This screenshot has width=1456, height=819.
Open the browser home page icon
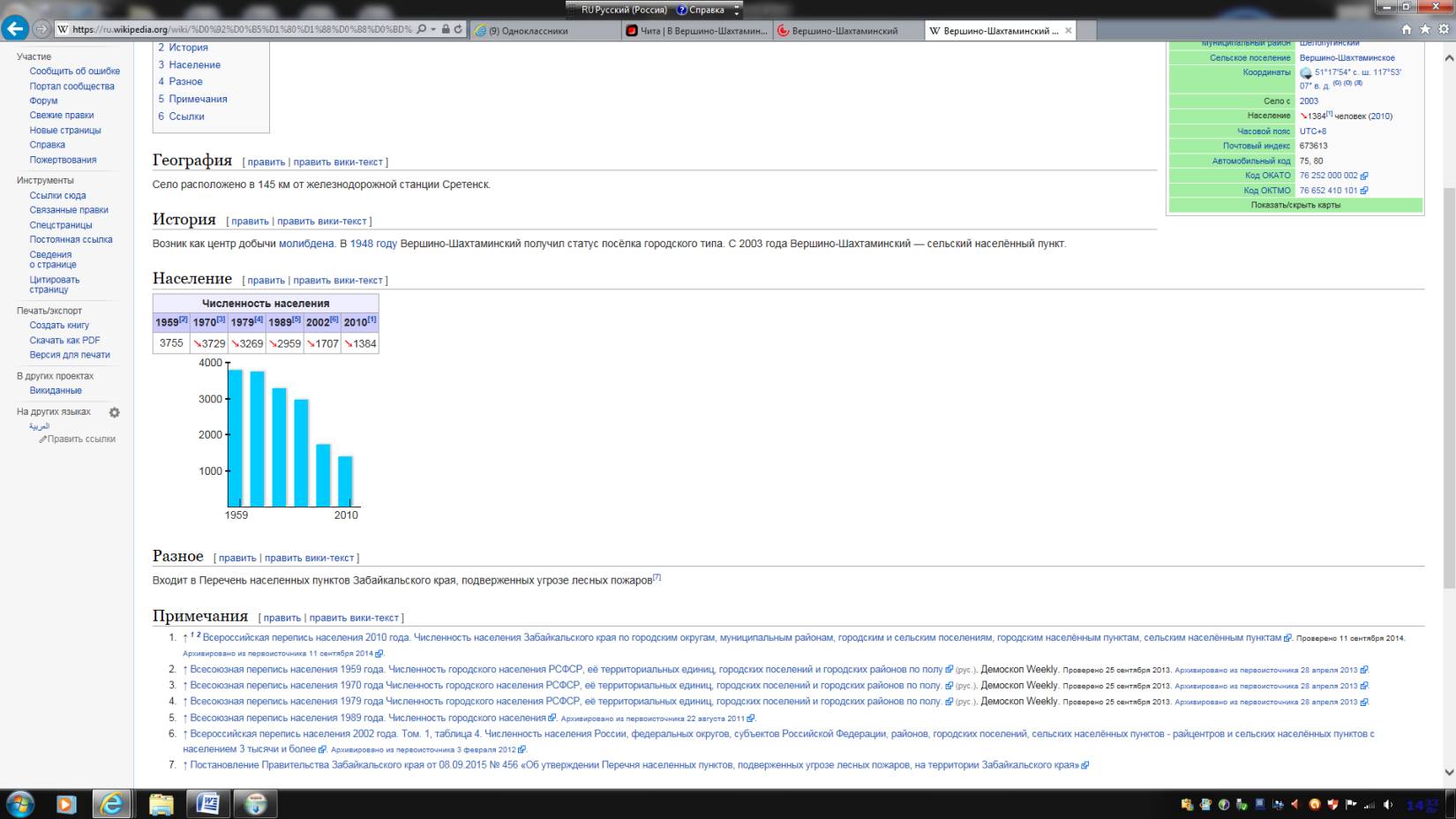pyautogui.click(x=1408, y=29)
